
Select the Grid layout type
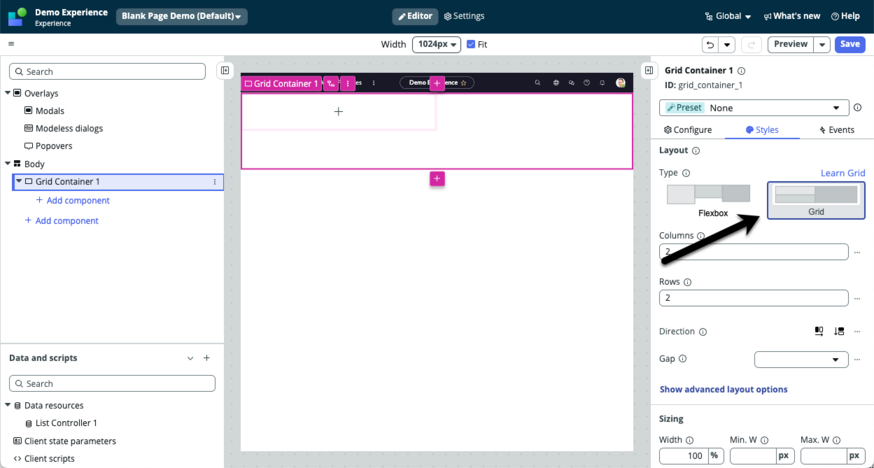click(816, 200)
